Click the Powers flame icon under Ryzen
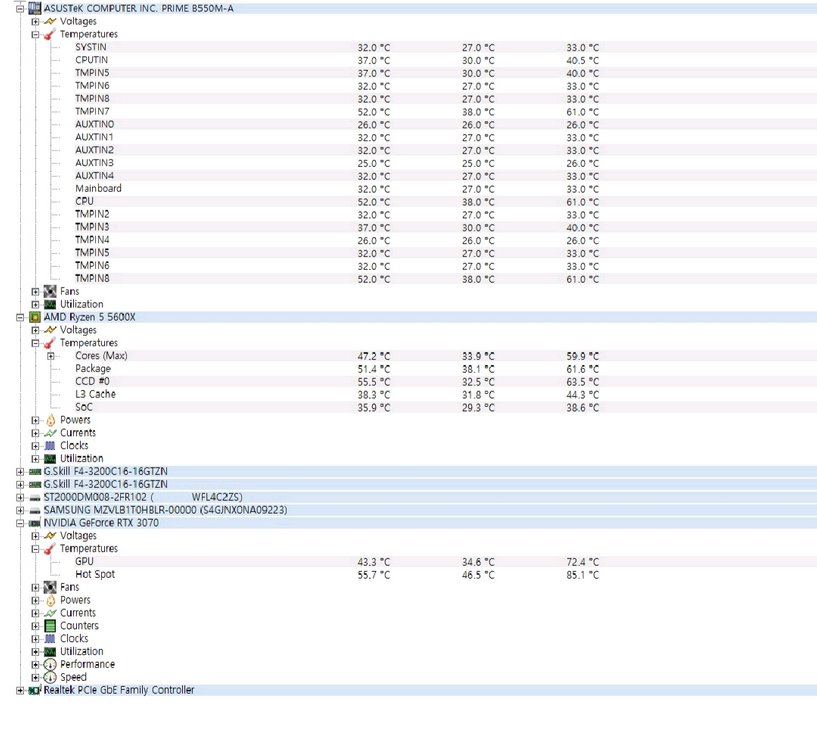The height and width of the screenshot is (750, 817). (51, 420)
